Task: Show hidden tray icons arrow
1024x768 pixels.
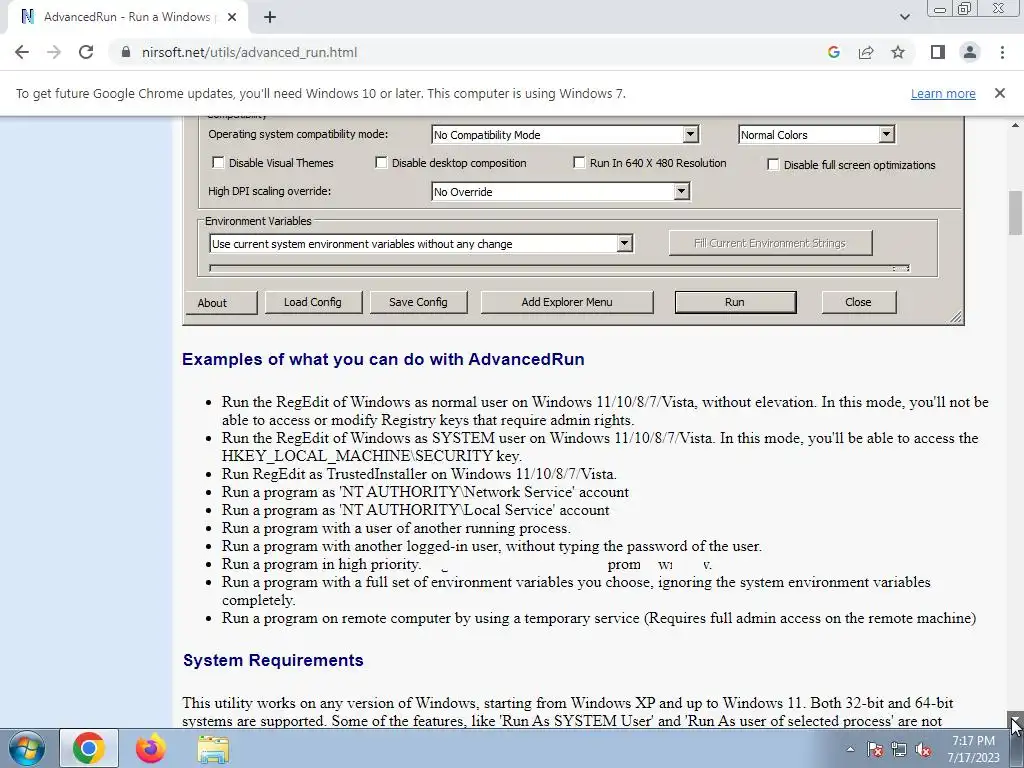Action: tap(850, 749)
